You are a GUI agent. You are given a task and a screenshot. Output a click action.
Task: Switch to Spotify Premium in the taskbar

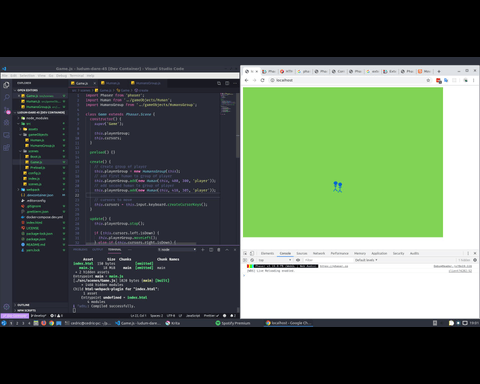233,323
